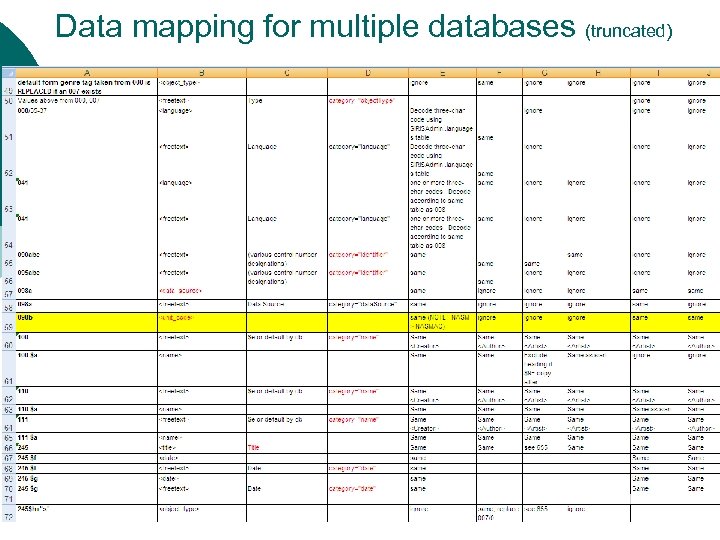This screenshot has height=540, width=720.
Task: Select column C header
Action: 287,73
